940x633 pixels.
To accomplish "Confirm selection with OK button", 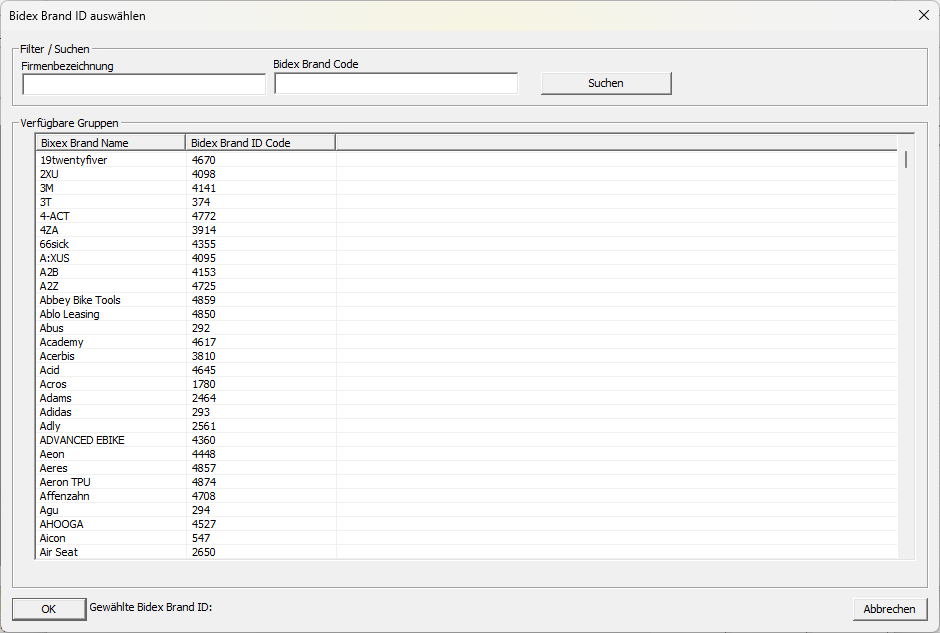I will pos(49,609).
